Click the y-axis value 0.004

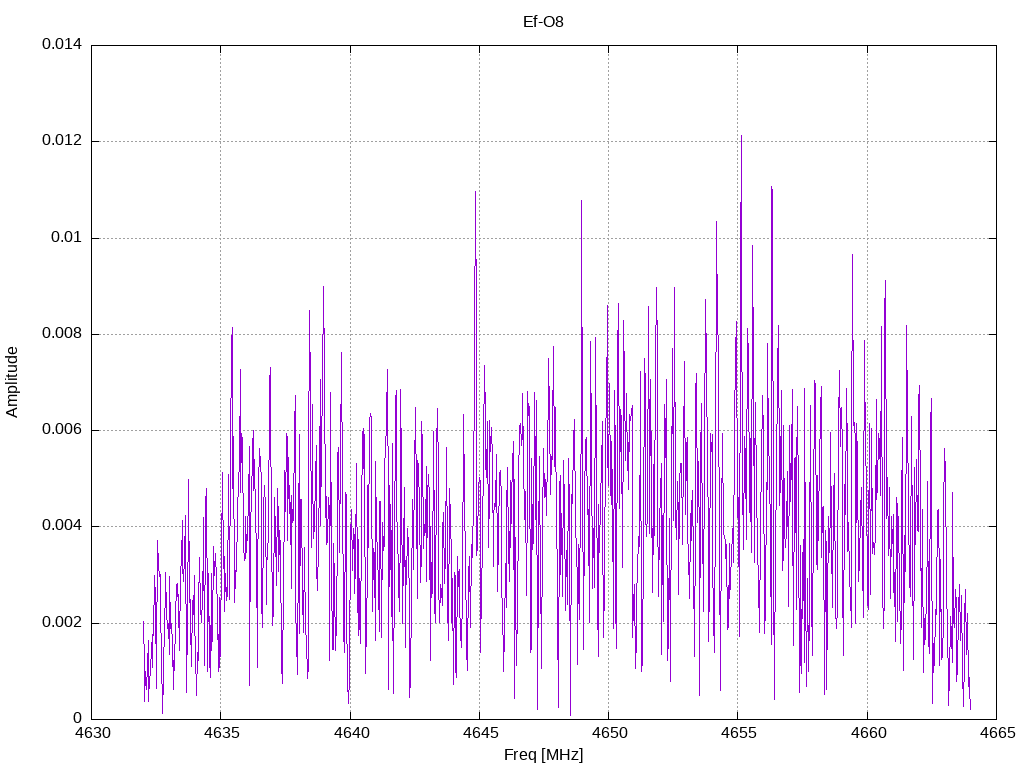62,526
